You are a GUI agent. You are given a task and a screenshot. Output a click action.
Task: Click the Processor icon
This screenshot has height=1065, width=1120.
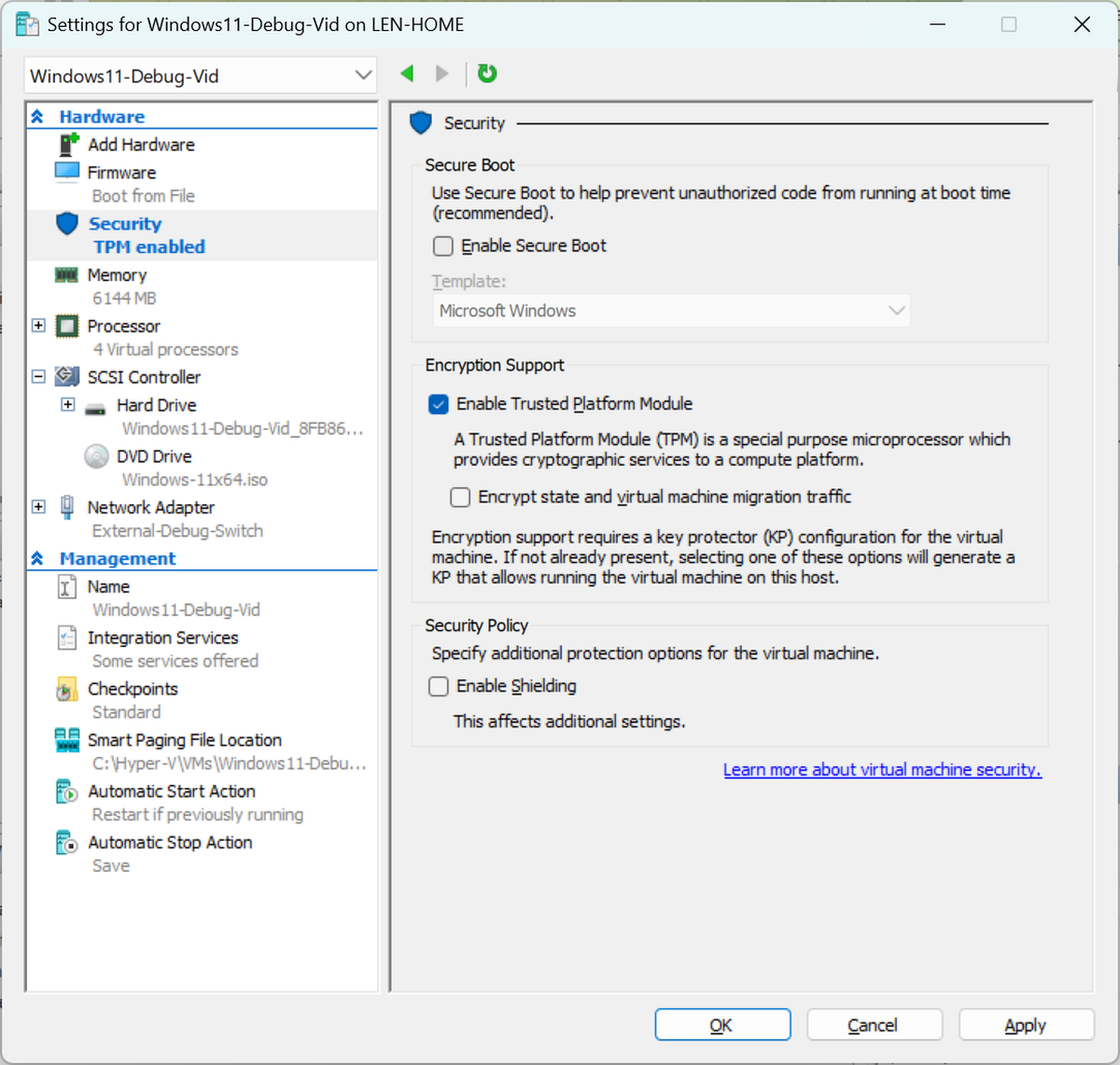coord(67,326)
